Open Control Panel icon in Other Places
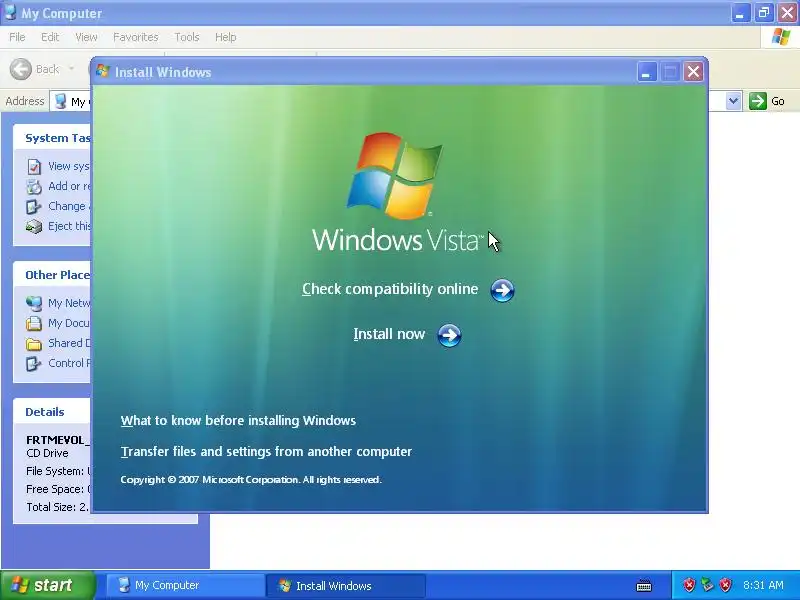Image resolution: width=800 pixels, height=600 pixels. click(x=34, y=363)
